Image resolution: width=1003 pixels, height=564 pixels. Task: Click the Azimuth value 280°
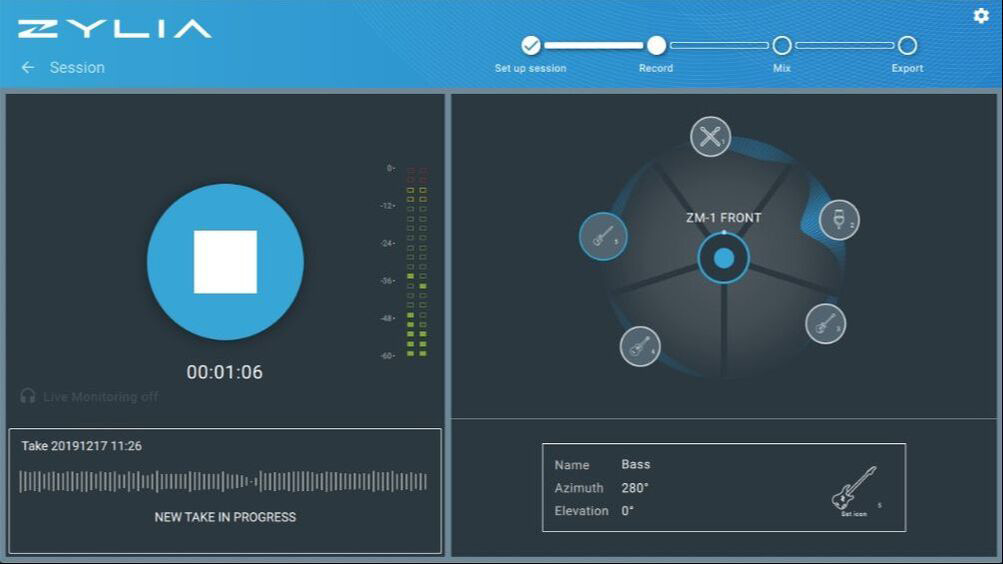(635, 488)
